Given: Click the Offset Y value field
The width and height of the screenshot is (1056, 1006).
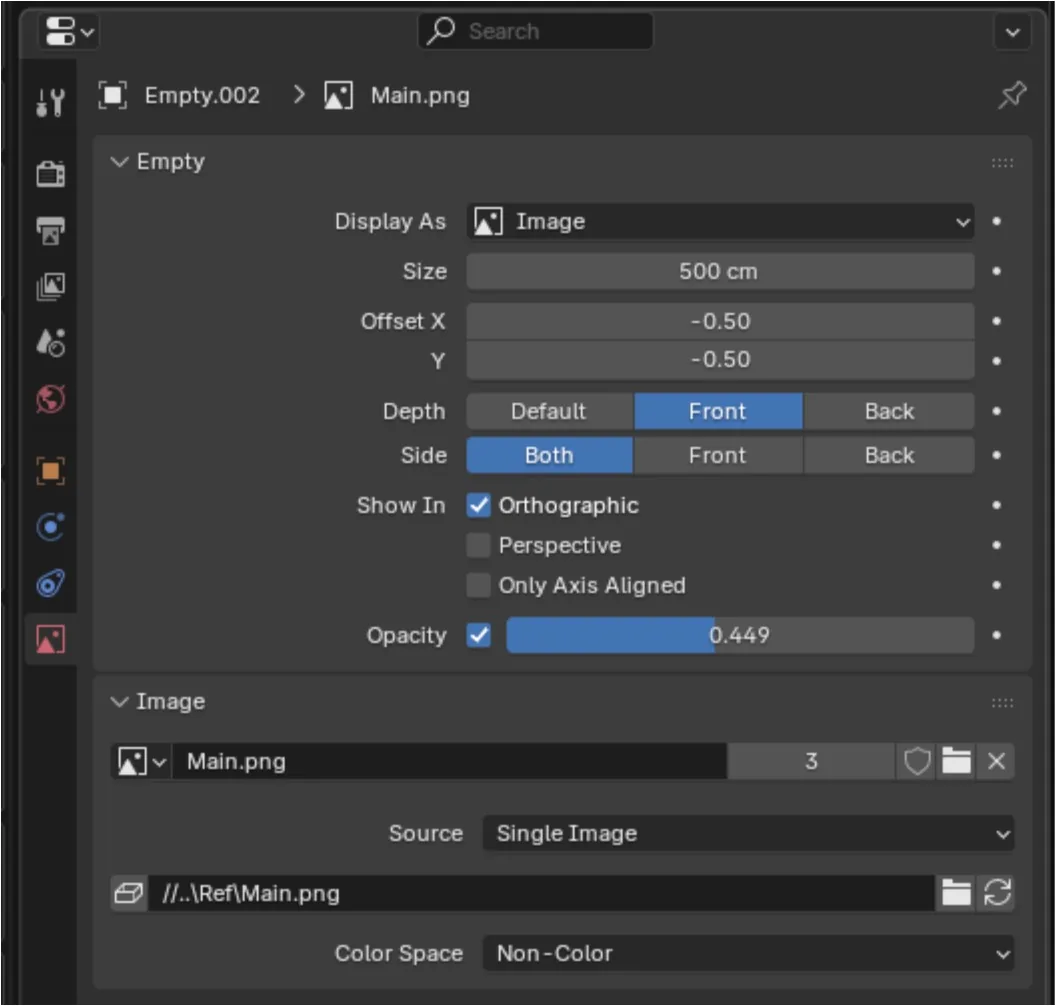Looking at the screenshot, I should pos(720,360).
